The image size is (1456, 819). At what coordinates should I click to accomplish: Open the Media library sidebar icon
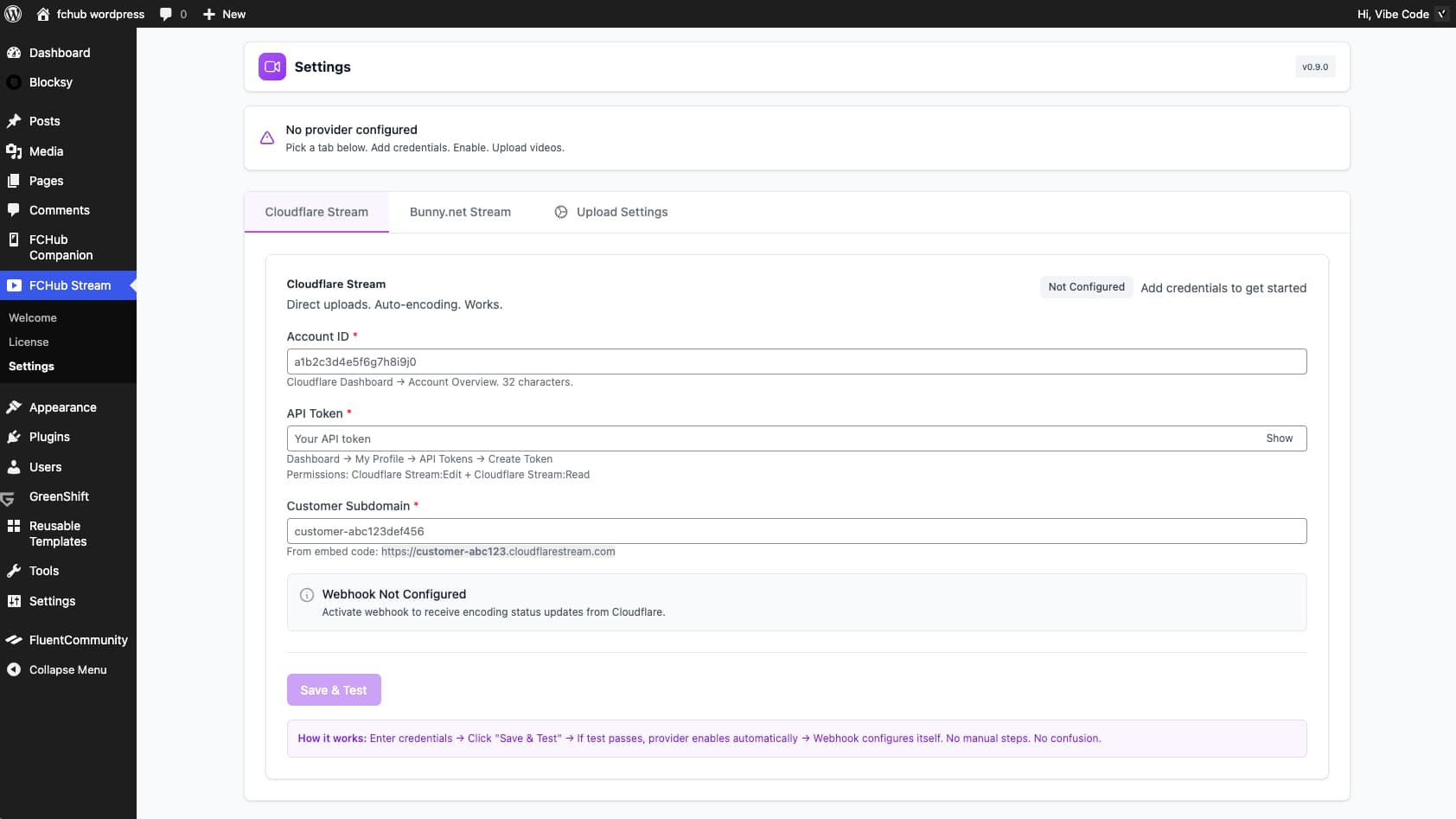14,151
